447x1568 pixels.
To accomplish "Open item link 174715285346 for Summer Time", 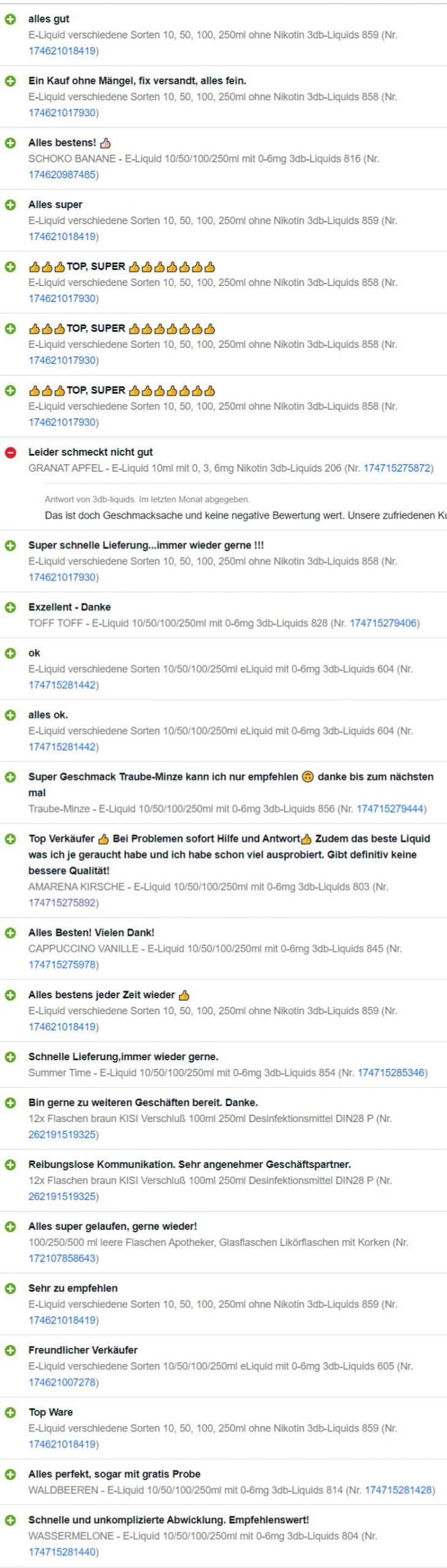I will pyautogui.click(x=391, y=1072).
